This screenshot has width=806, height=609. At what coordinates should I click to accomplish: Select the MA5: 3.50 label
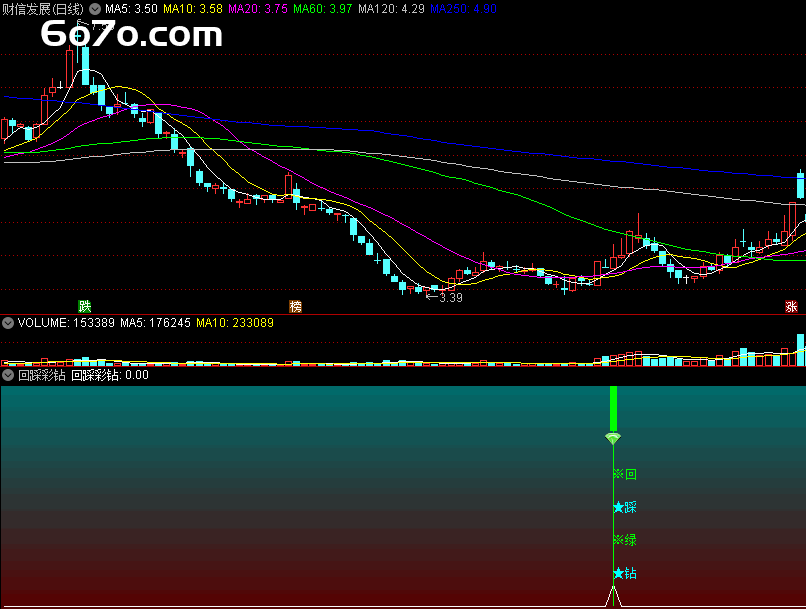[131, 9]
